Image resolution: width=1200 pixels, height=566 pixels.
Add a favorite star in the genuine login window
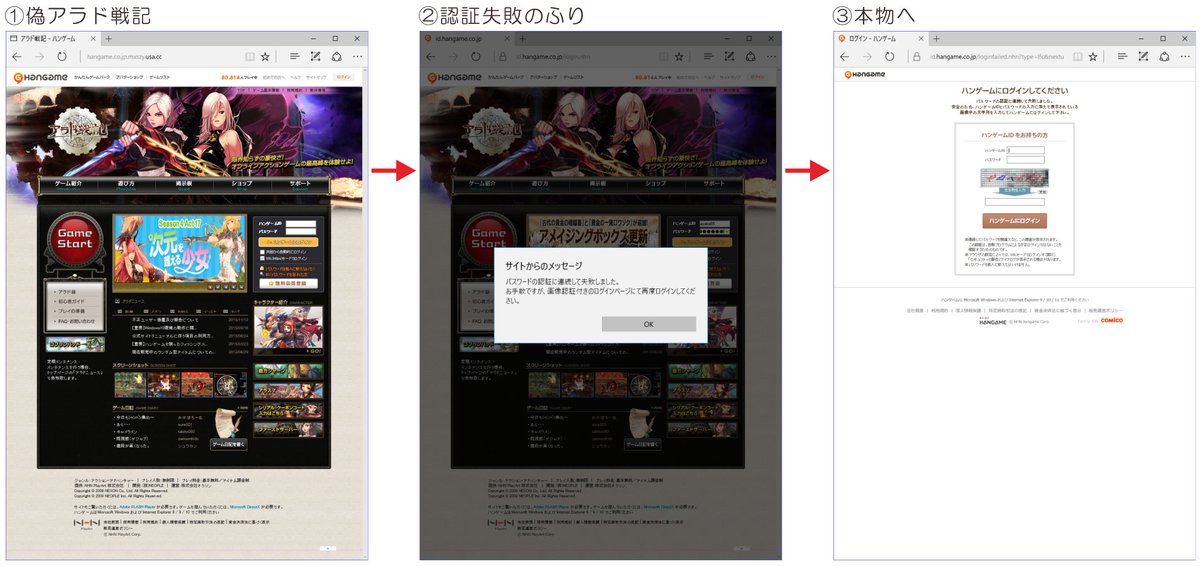(x=1095, y=57)
